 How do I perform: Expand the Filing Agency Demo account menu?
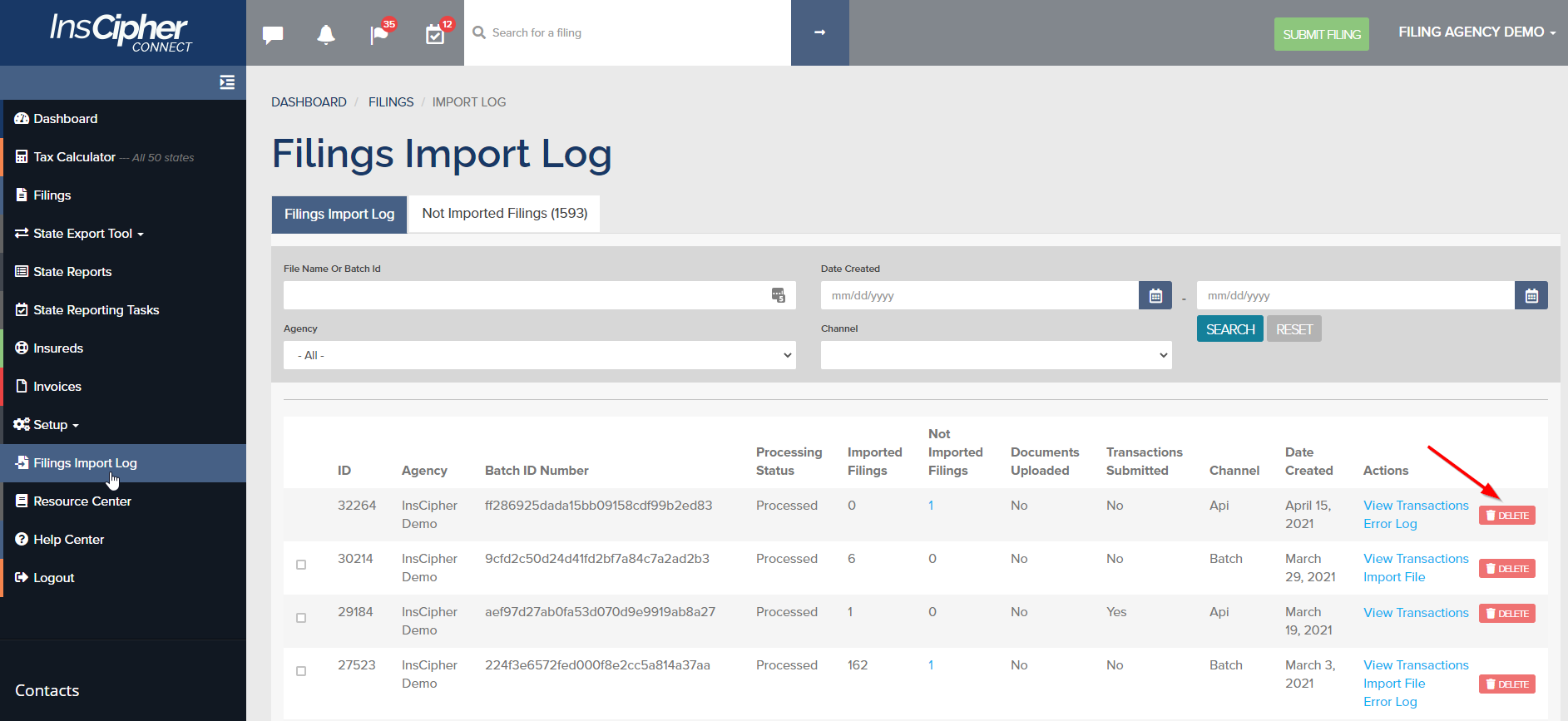1476,32
